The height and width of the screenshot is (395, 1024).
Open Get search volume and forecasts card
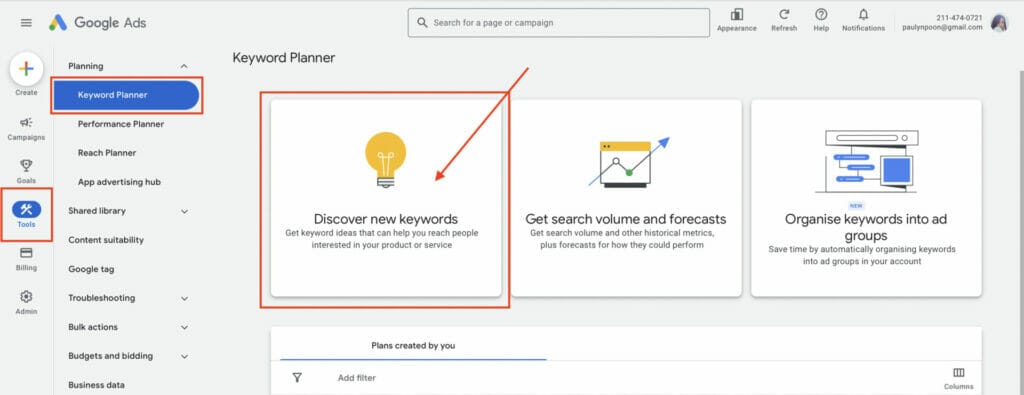(x=626, y=198)
